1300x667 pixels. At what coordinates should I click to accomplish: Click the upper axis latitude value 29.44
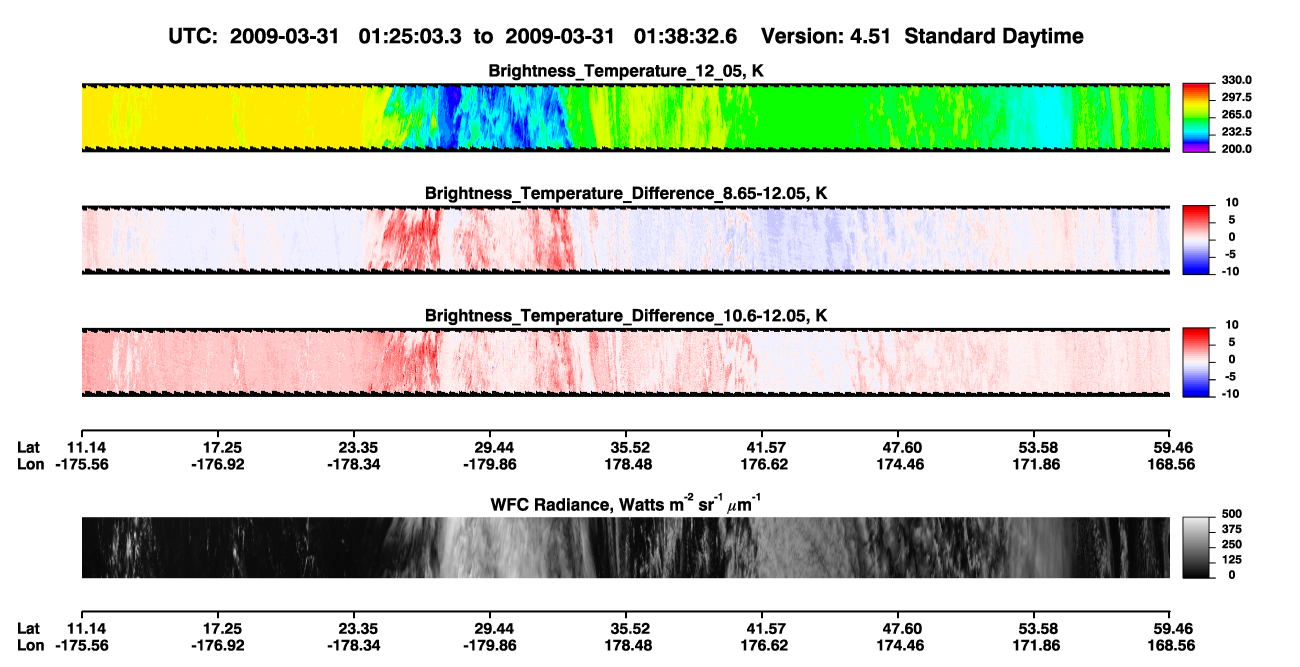point(490,448)
